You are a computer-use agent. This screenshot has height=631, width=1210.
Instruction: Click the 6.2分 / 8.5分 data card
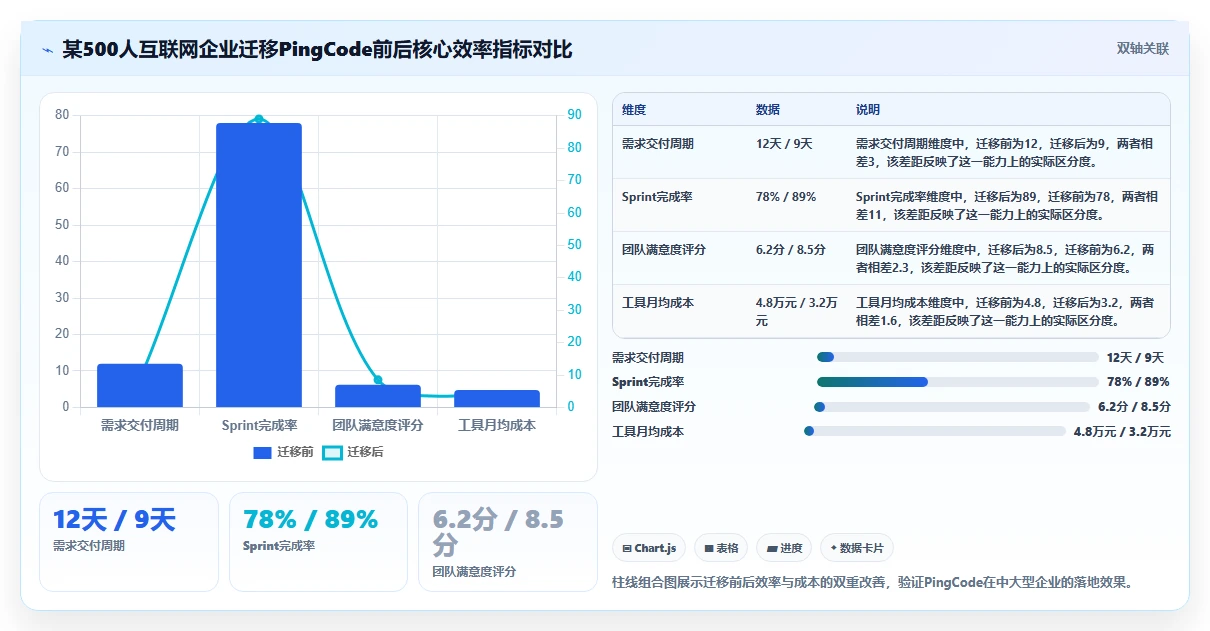(508, 541)
